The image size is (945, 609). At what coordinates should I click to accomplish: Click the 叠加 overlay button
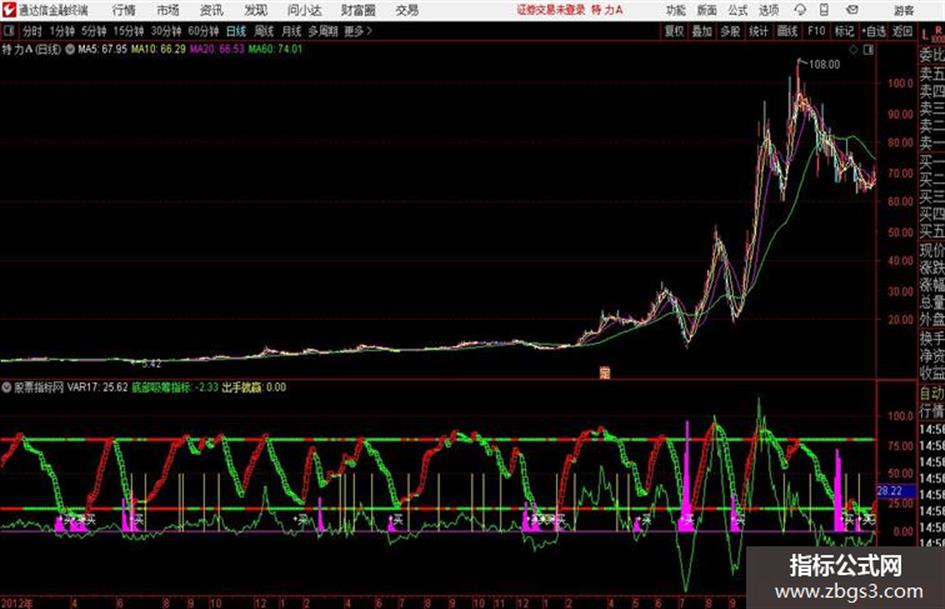702,31
